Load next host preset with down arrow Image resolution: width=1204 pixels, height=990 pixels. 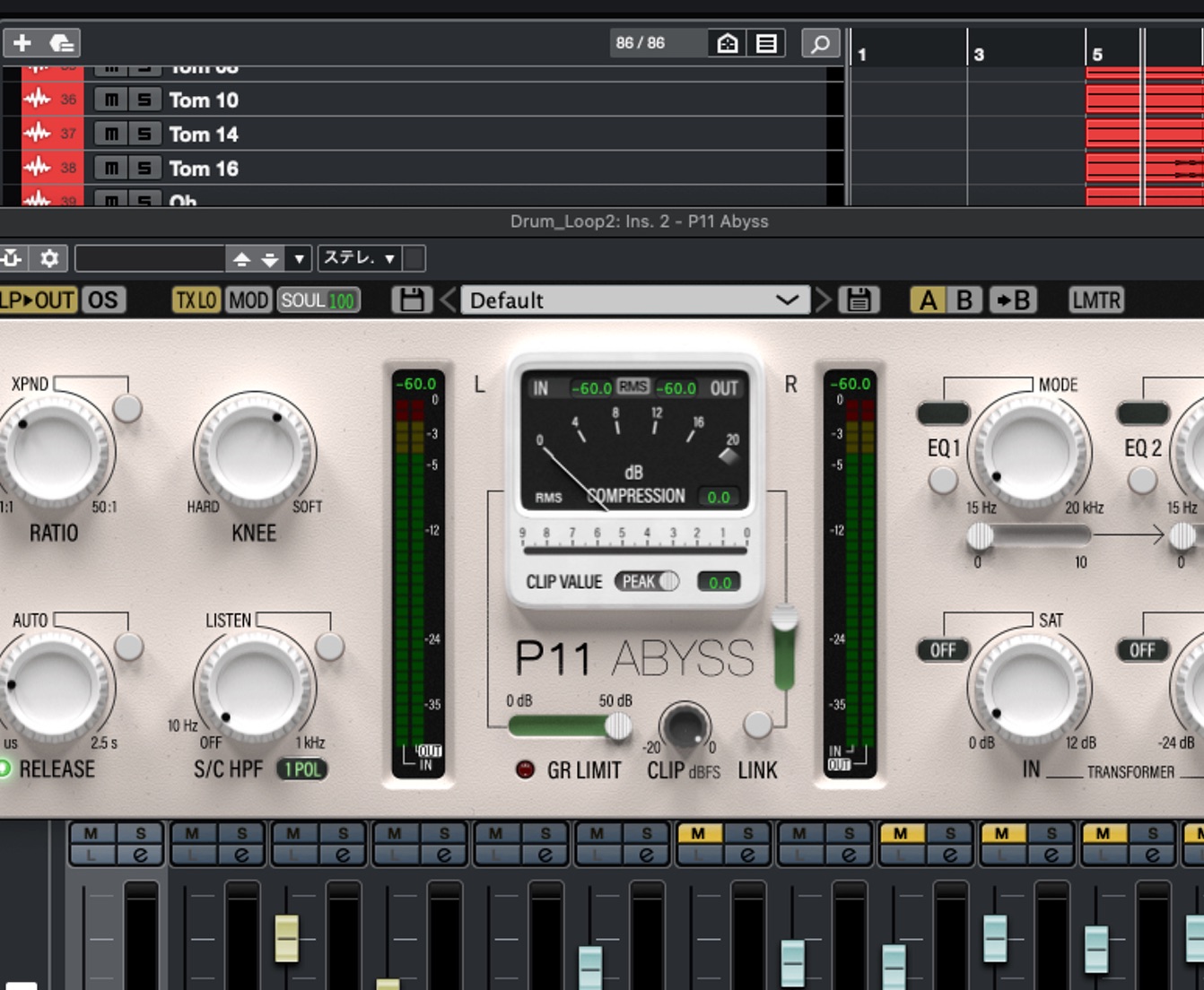pyautogui.click(x=270, y=259)
